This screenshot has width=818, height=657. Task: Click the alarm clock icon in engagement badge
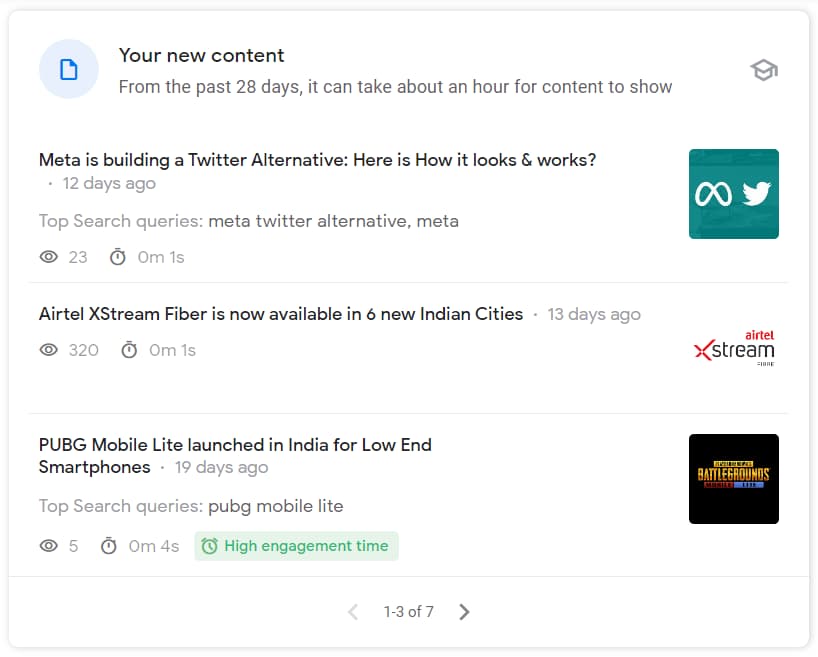(x=210, y=546)
